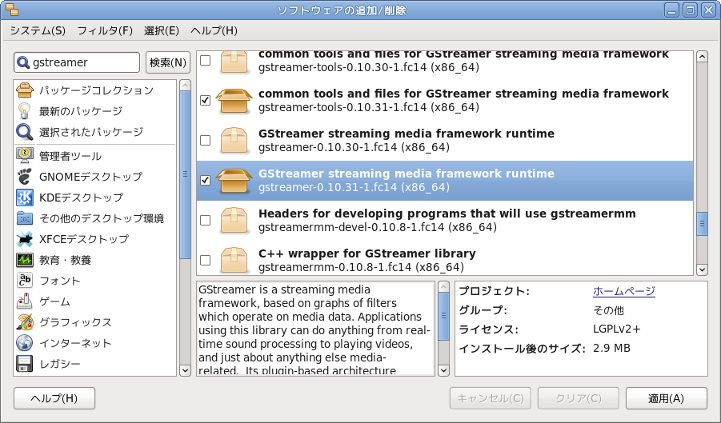This screenshot has height=423, width=721.
Task: Select 'C++ wrapper for GStreamer library' title
Action: tap(367, 254)
